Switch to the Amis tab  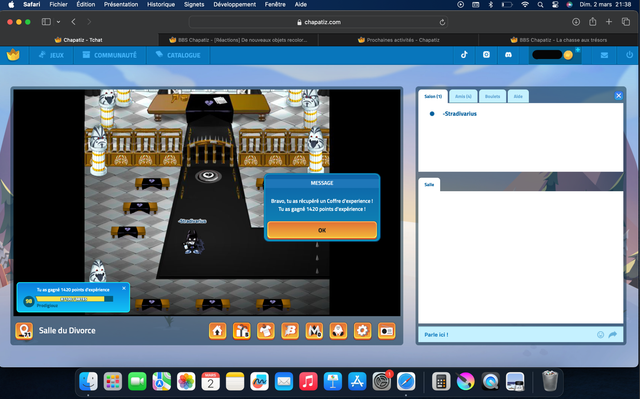(x=463, y=96)
